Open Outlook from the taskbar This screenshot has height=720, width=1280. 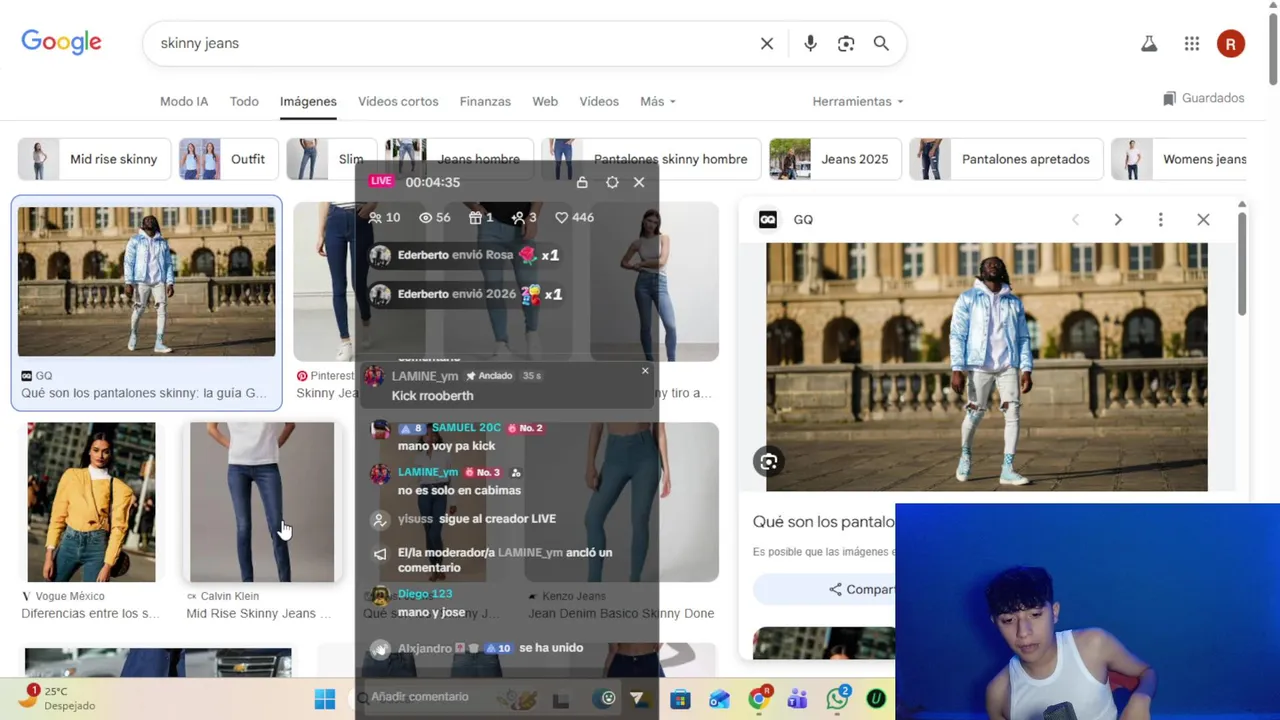[719, 699]
